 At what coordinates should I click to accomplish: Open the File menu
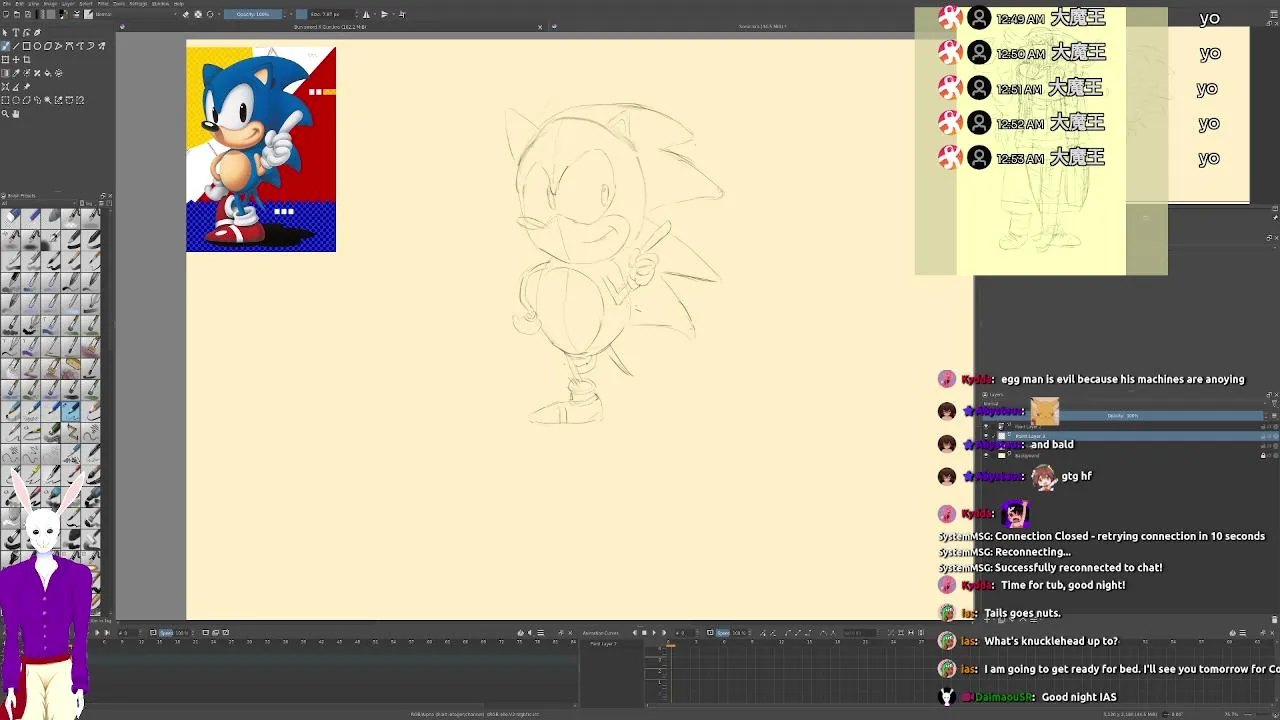tap(5, 4)
